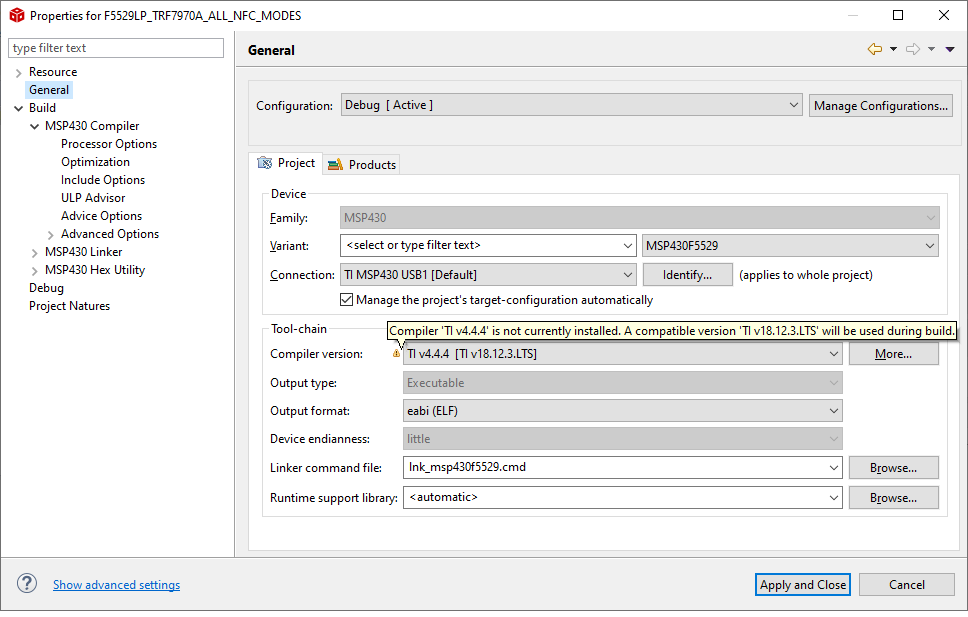968x617 pixels.
Task: Click the help question mark icon
Action: click(x=27, y=584)
